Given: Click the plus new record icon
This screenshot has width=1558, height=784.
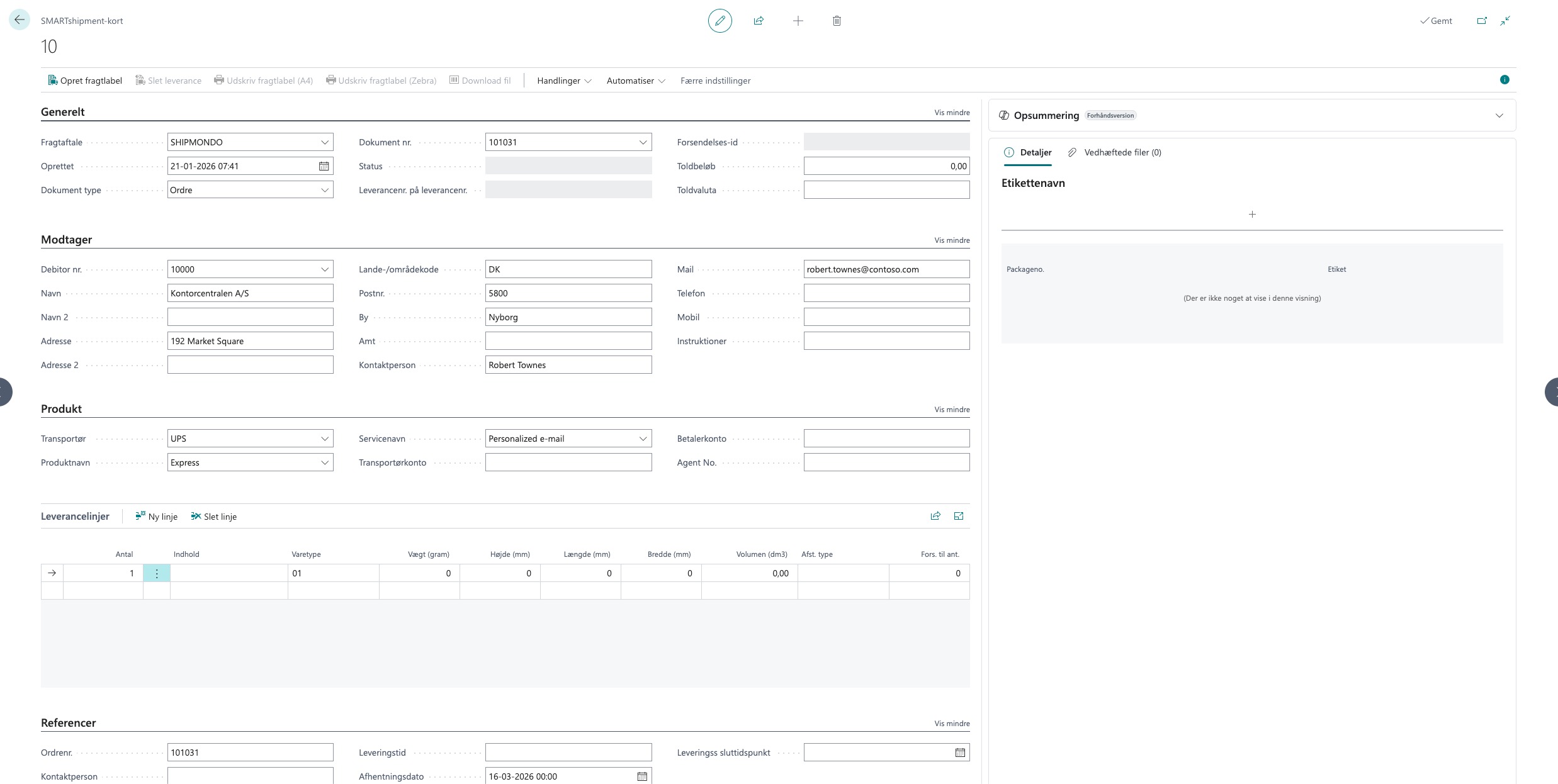Looking at the screenshot, I should pos(798,21).
